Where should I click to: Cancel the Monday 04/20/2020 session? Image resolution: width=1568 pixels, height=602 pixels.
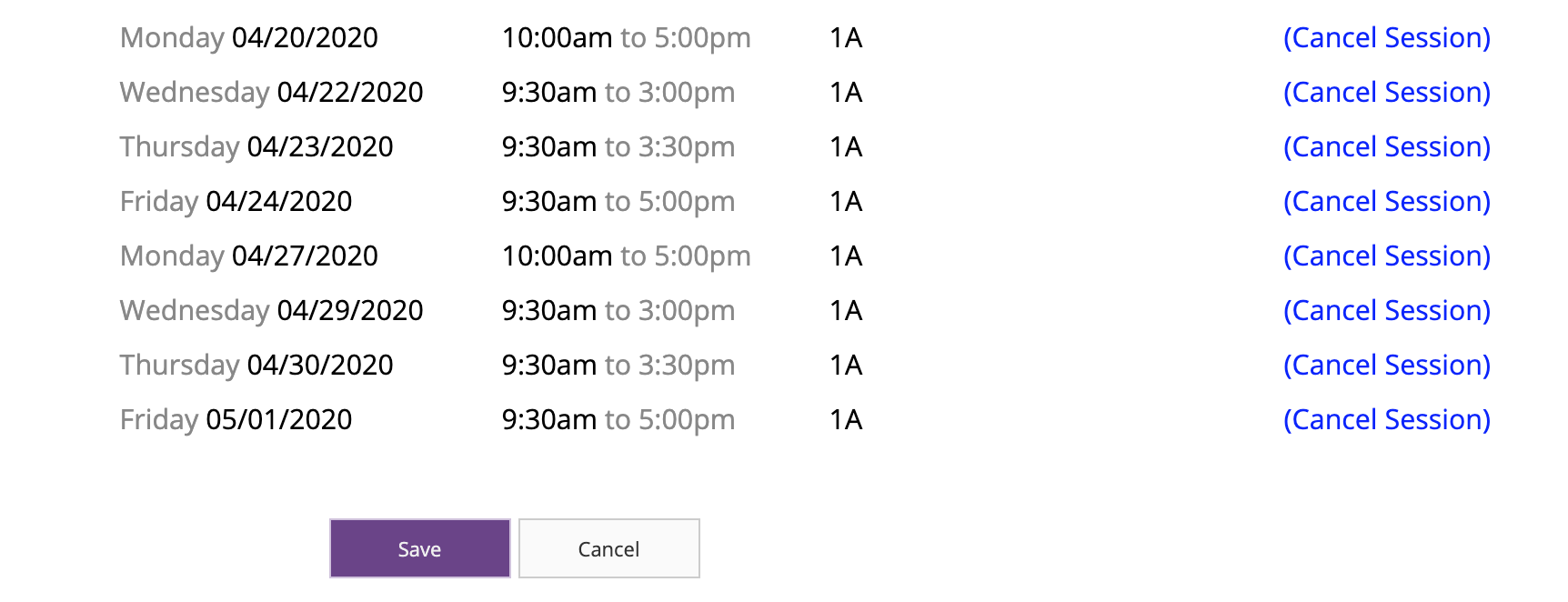point(1387,38)
